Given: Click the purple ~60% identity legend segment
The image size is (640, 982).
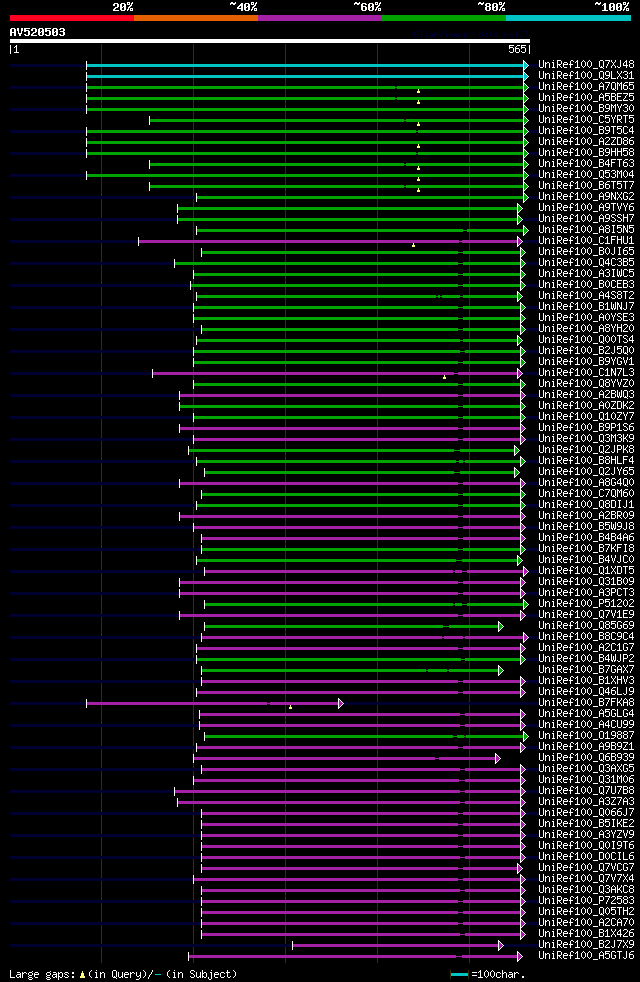Looking at the screenshot, I should tap(320, 18).
